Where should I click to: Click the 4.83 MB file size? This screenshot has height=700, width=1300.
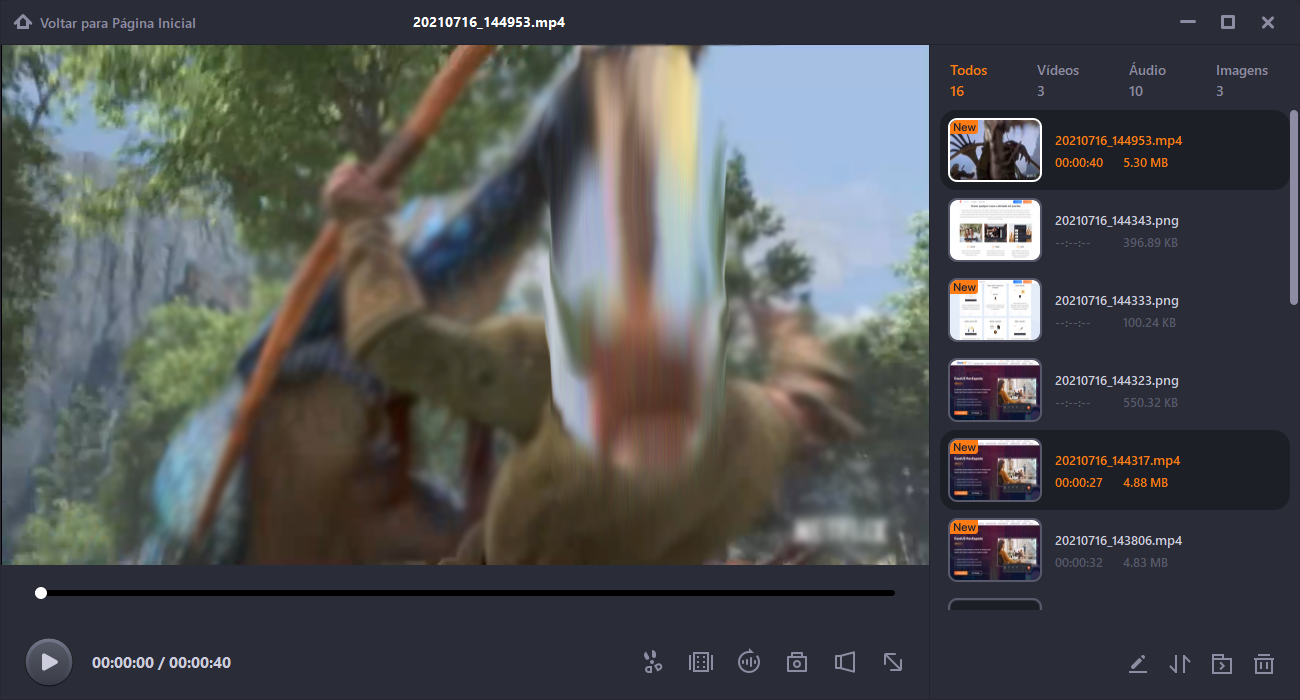[1145, 563]
